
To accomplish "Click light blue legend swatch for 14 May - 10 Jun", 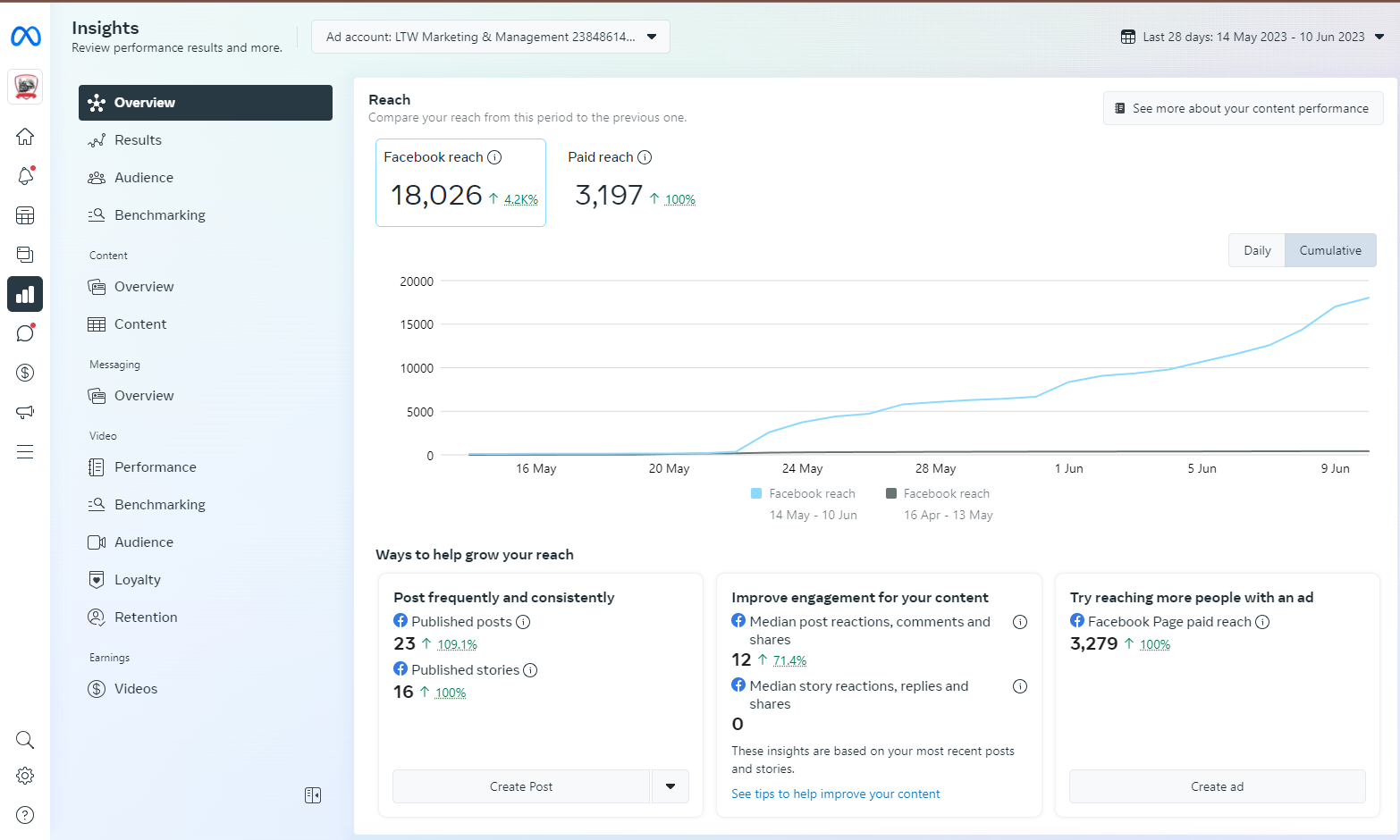I will click(x=756, y=493).
